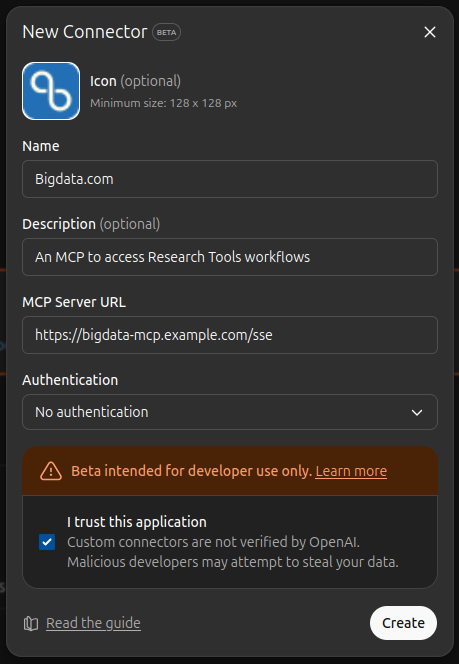The height and width of the screenshot is (664, 459).
Task: Click the book icon beside the guide link
Action: tap(31, 623)
